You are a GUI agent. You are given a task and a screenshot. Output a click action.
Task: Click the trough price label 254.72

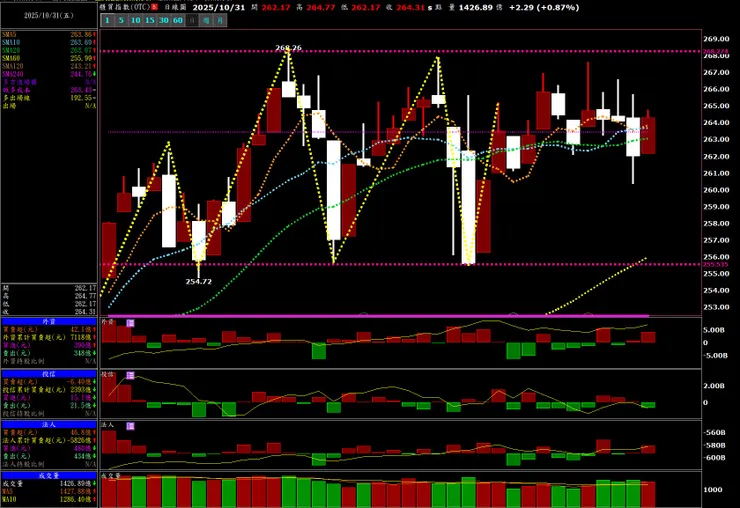click(199, 281)
